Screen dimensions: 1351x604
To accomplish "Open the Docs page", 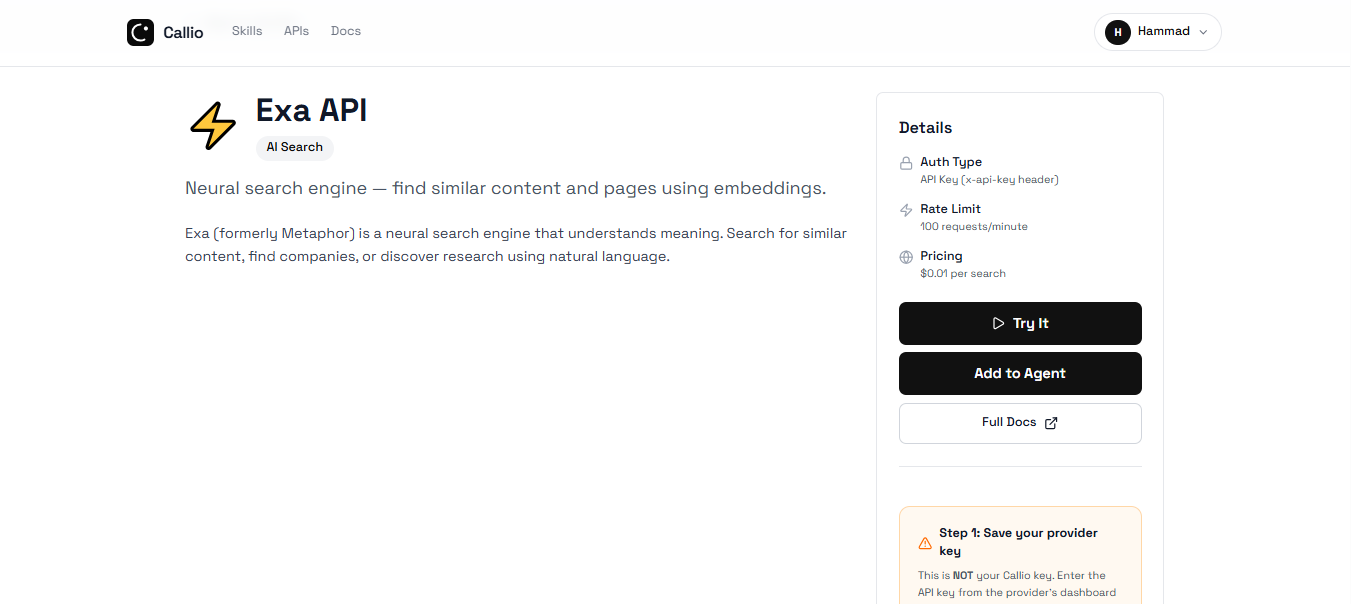I will (x=345, y=30).
